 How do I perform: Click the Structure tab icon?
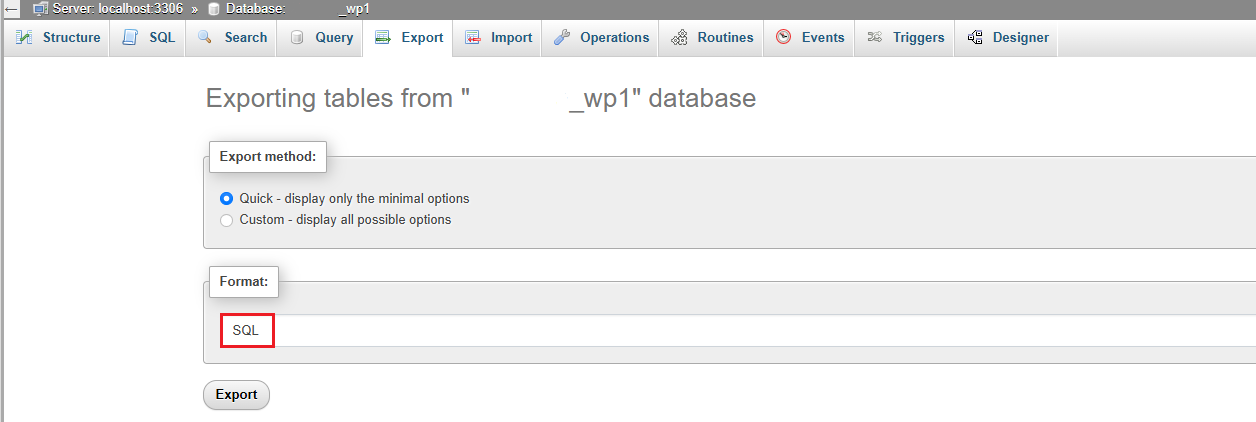point(24,38)
